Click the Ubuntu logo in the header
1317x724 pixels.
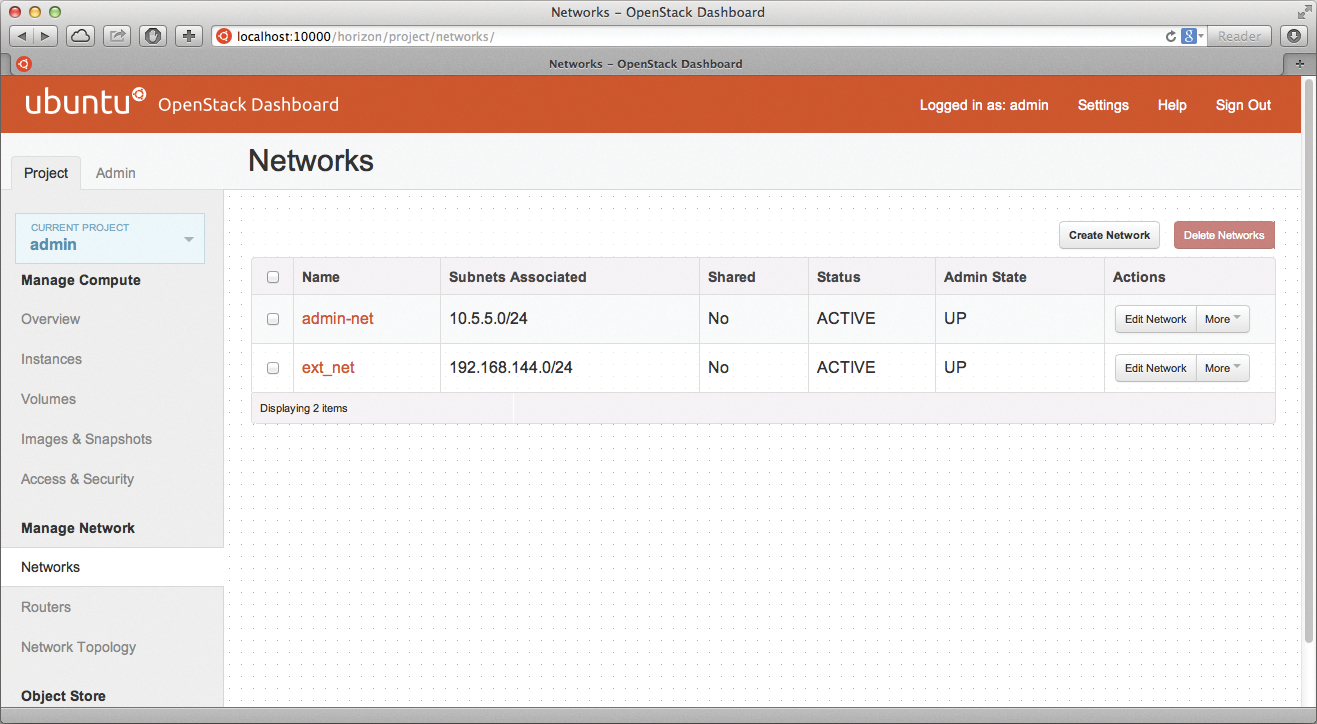pos(85,103)
